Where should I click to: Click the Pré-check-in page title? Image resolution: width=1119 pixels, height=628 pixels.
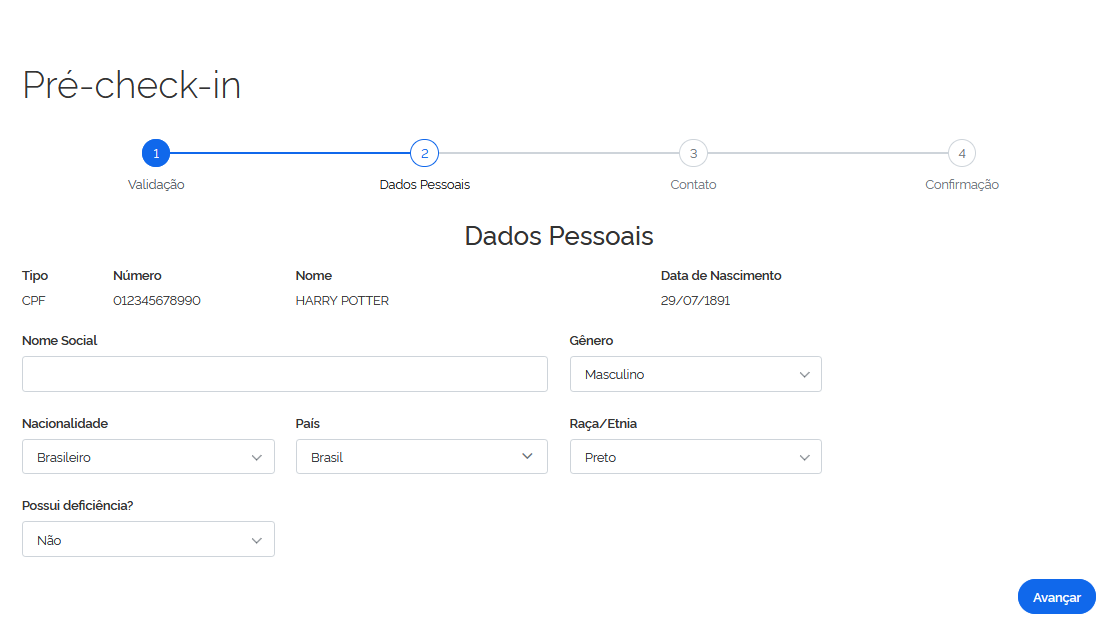point(132,85)
